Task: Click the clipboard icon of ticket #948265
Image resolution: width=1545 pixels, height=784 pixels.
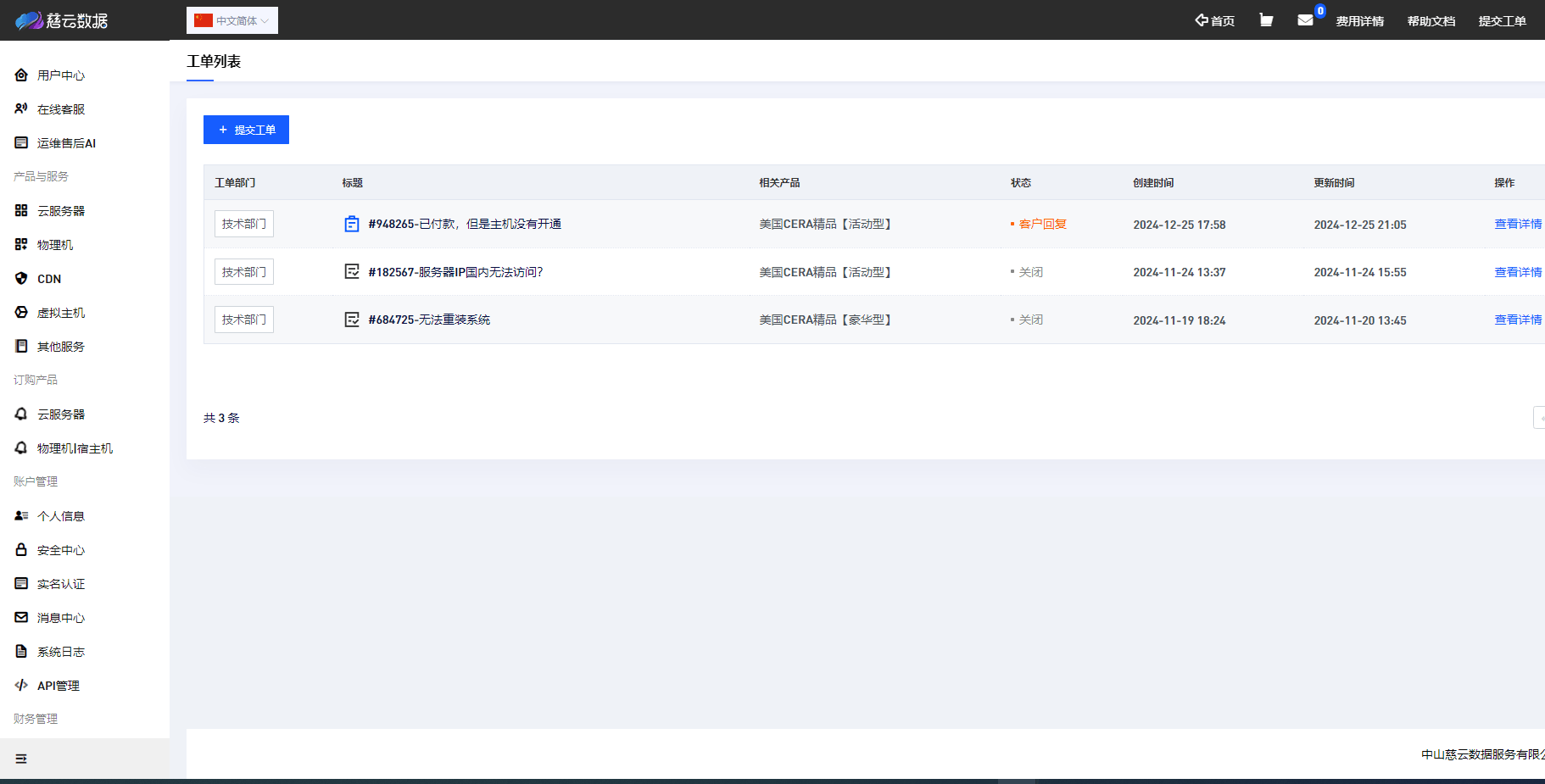Action: coord(352,224)
